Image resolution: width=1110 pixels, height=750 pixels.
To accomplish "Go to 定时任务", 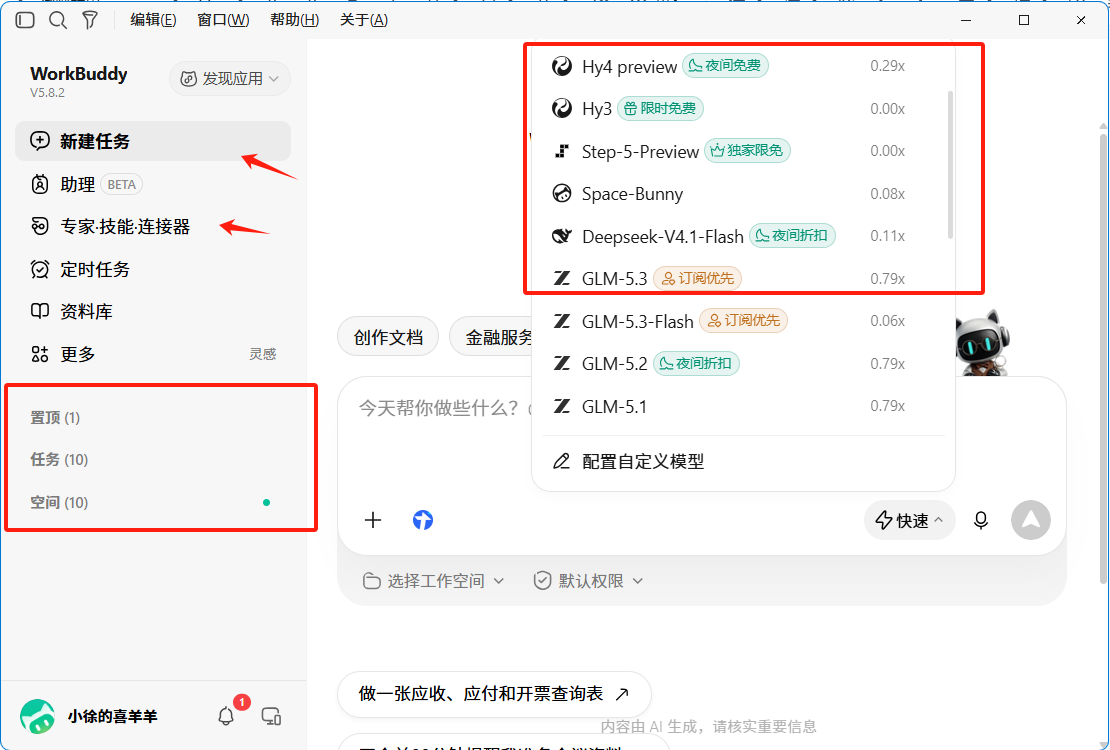I will [x=153, y=269].
